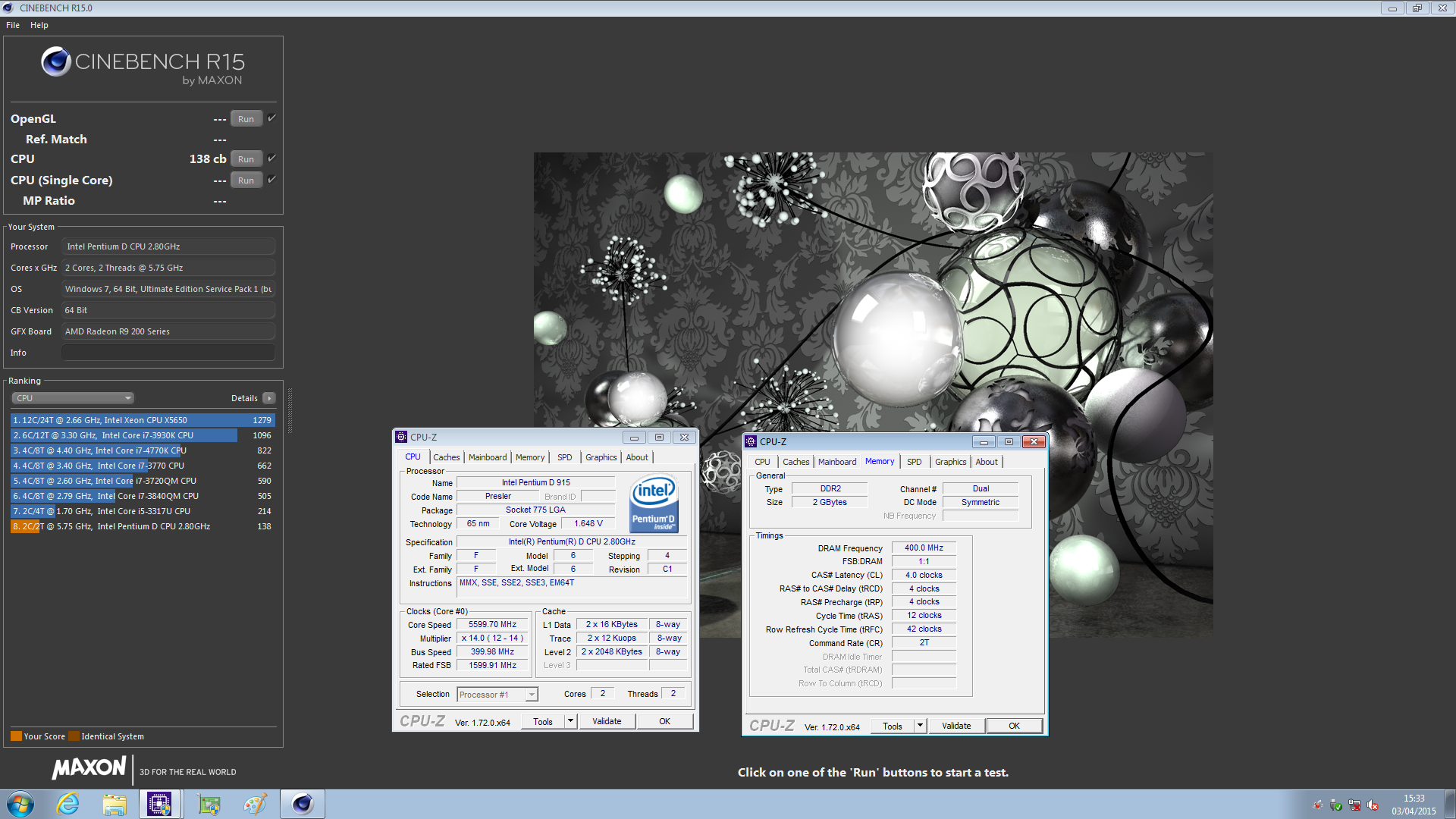Select SPD tab in CPU-Z CPU window

coord(565,457)
